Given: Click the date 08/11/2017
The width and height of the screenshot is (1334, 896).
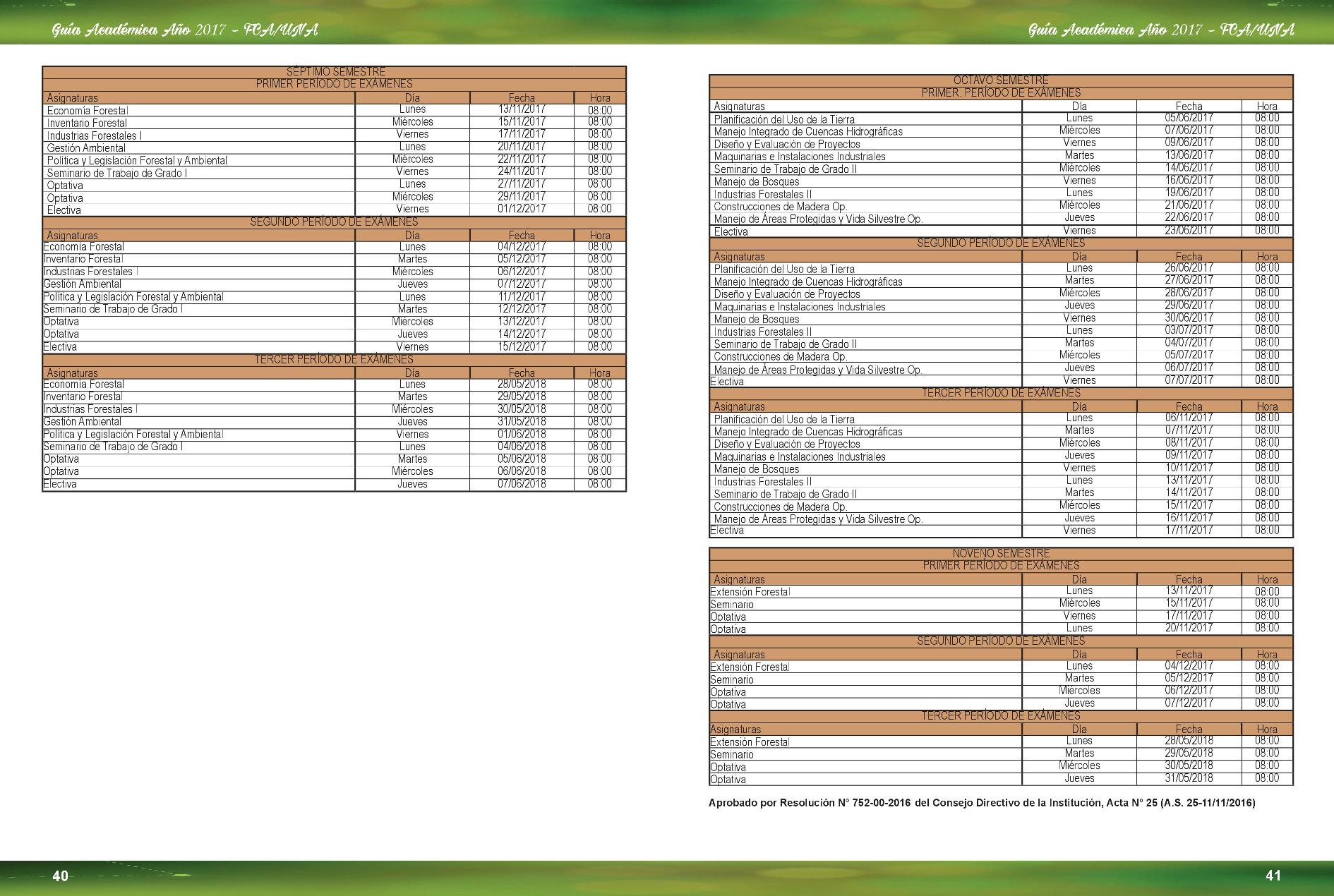Looking at the screenshot, I should 1189,443.
